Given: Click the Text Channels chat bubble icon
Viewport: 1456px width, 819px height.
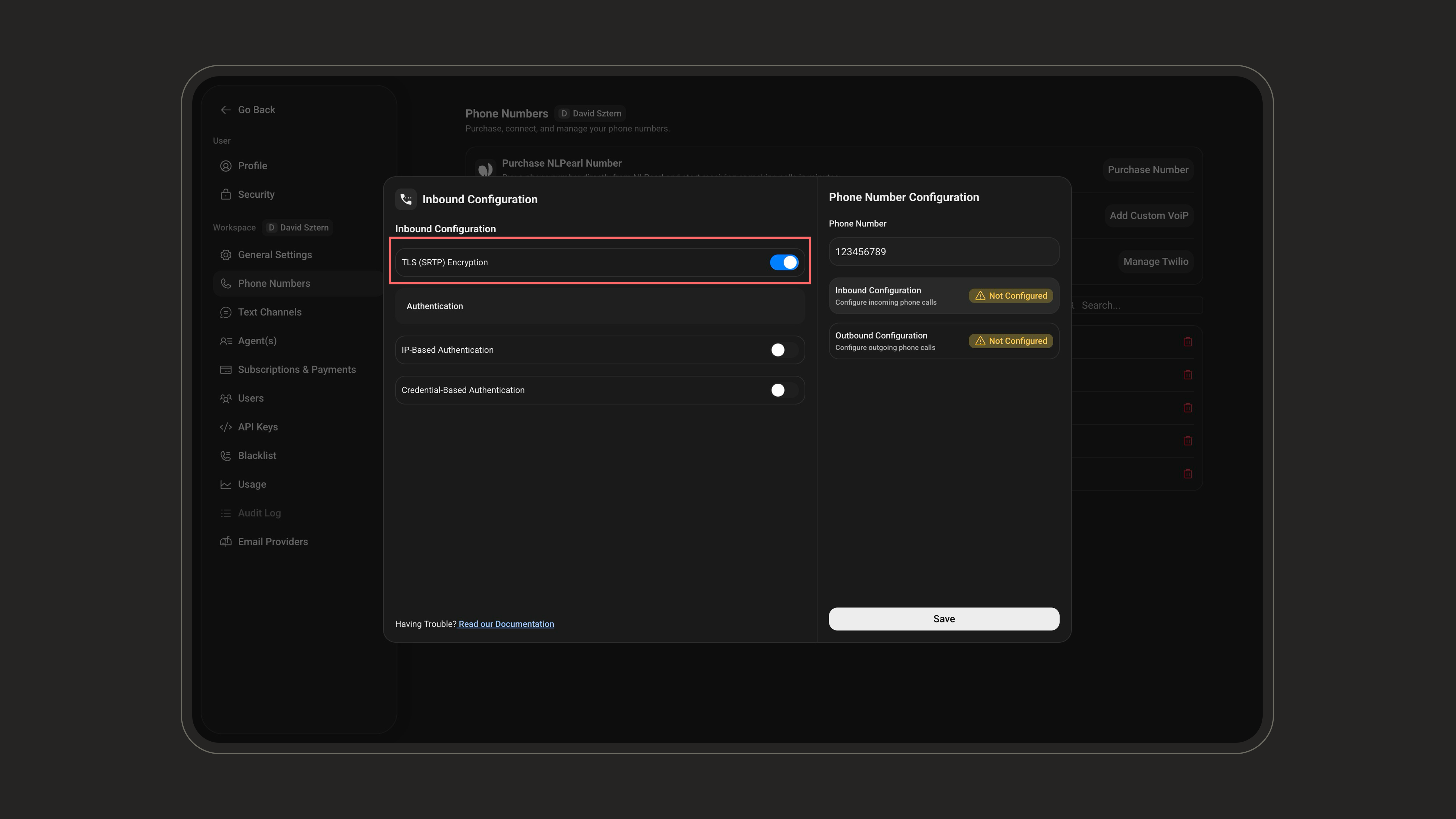Looking at the screenshot, I should coord(226,313).
